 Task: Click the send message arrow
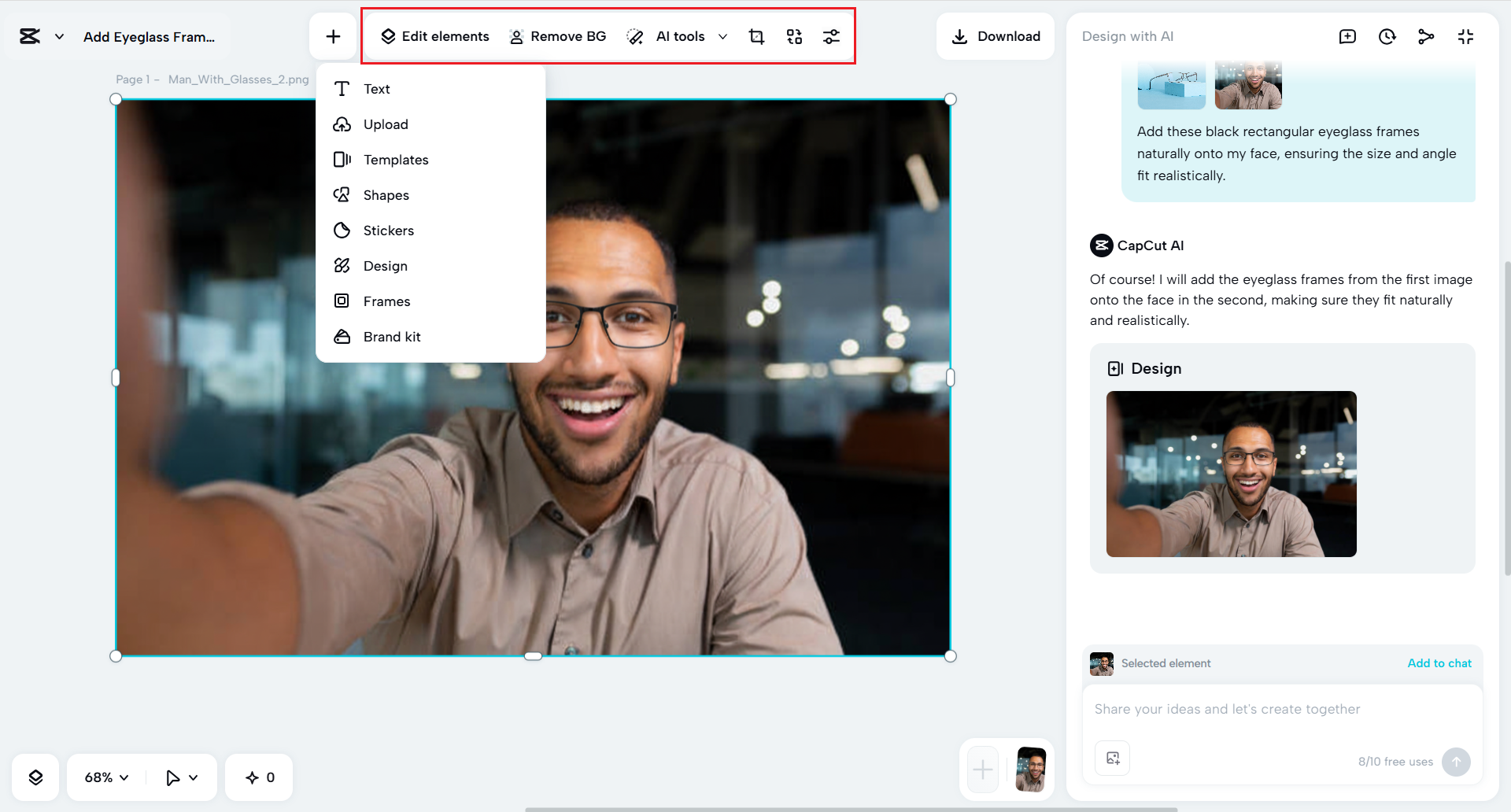[x=1455, y=762]
